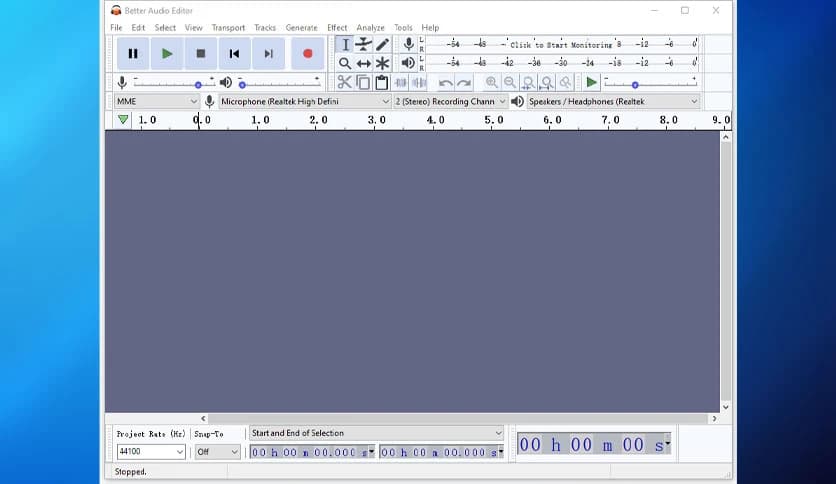The image size is (836, 484).
Task: Open the Recording Channels dropdown
Action: (x=451, y=101)
